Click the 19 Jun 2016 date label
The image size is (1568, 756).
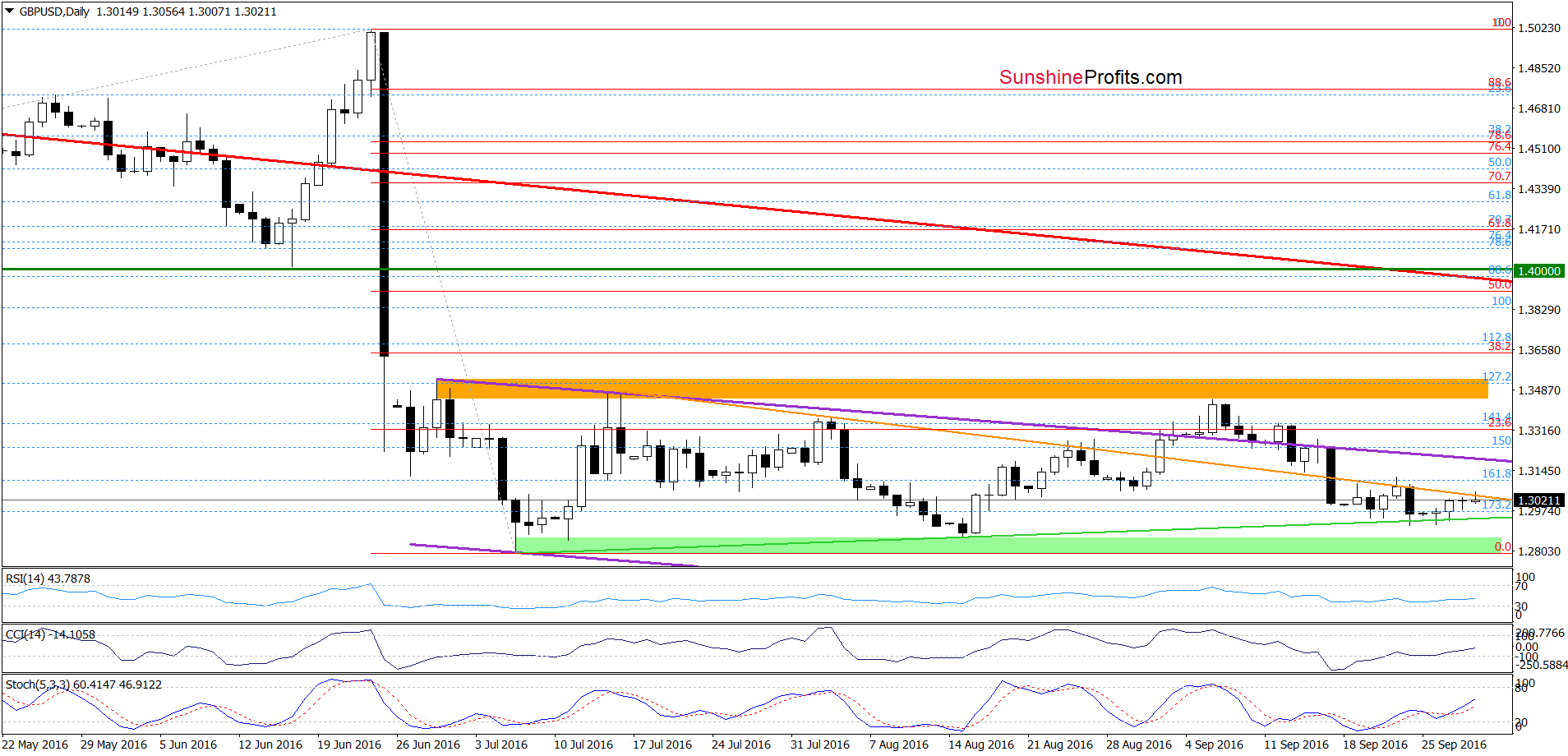click(x=349, y=744)
